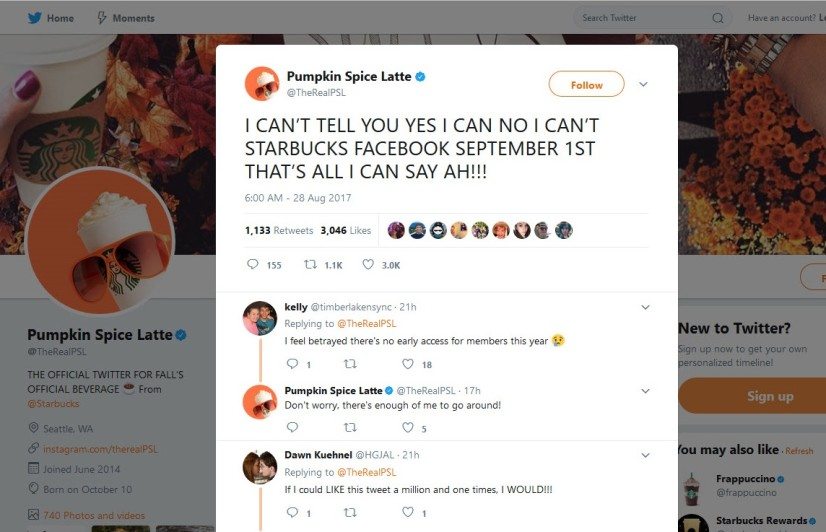Viewport: 826px width, 532px height.
Task: Click the search magnifier icon
Action: pos(717,18)
